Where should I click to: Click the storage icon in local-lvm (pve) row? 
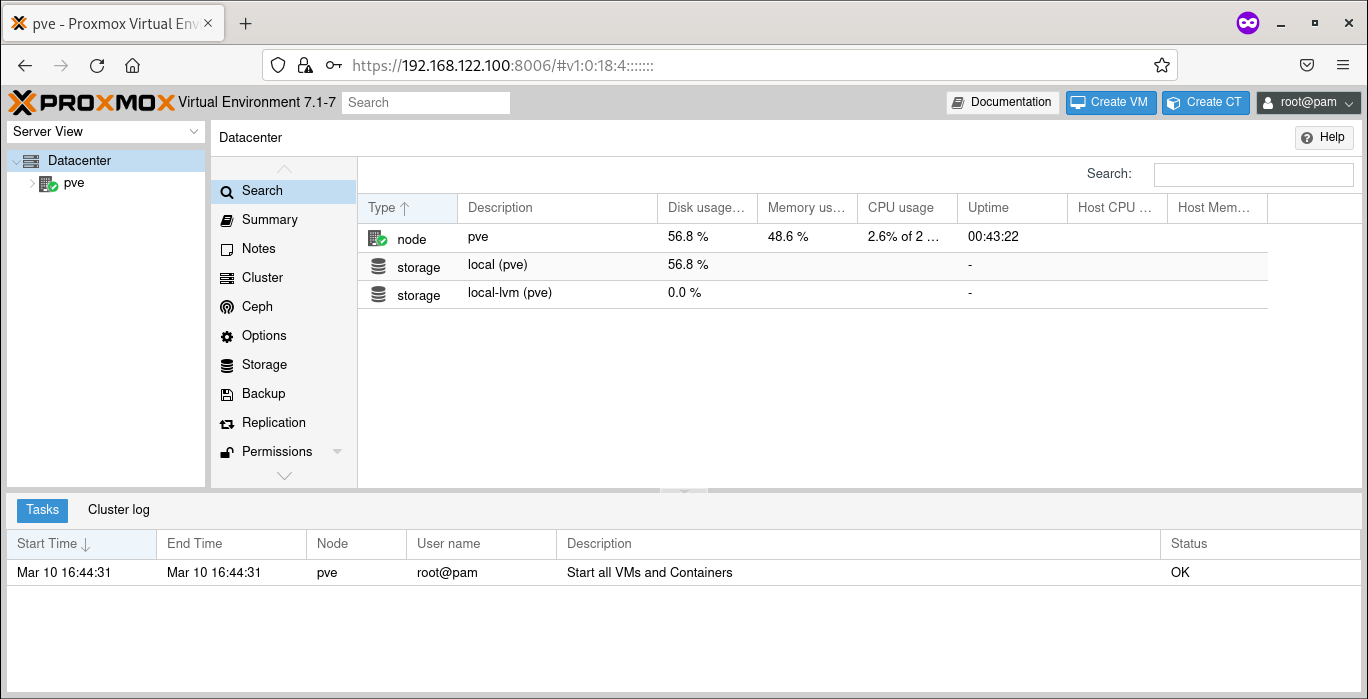pos(378,294)
